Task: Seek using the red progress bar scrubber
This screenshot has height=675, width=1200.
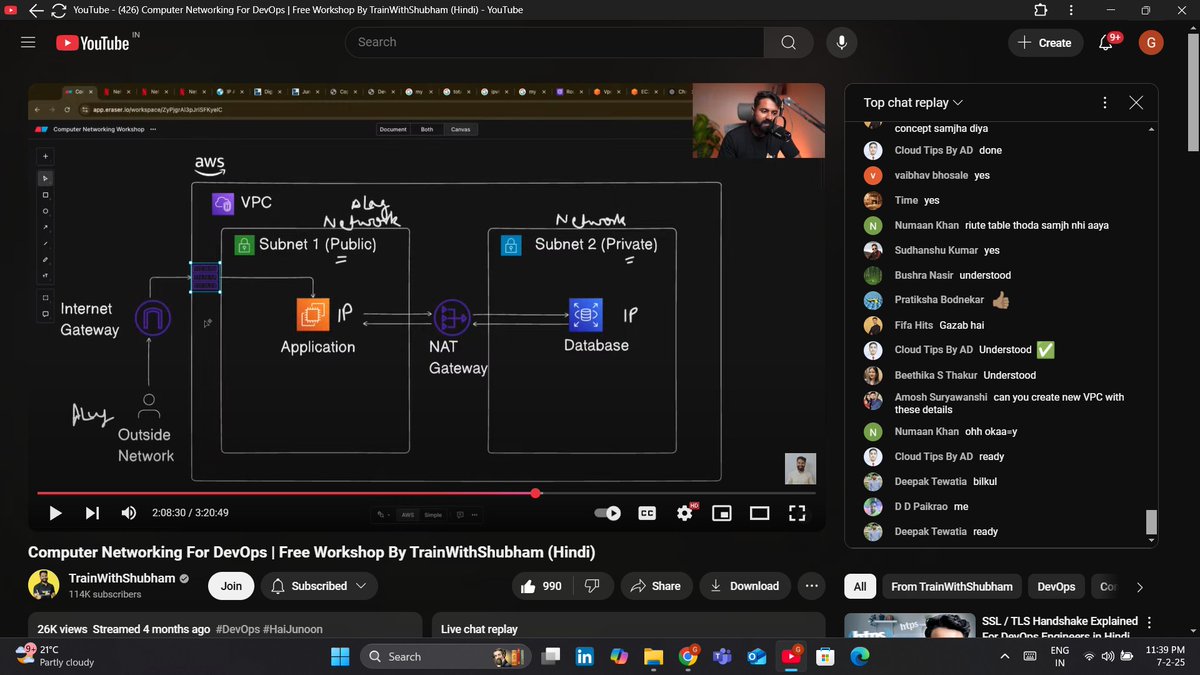Action: [536, 493]
